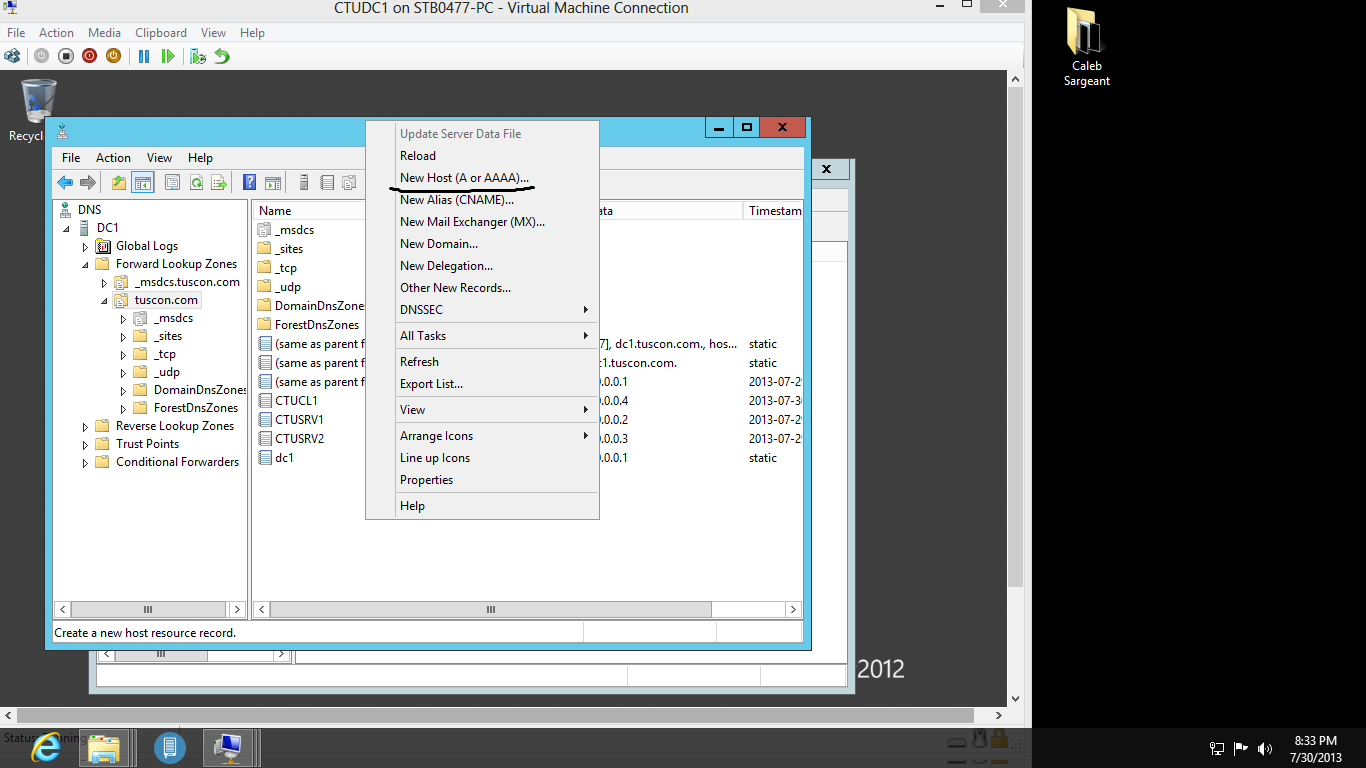1366x768 pixels.
Task: Select the CTUCL1 host record
Action: tap(296, 401)
